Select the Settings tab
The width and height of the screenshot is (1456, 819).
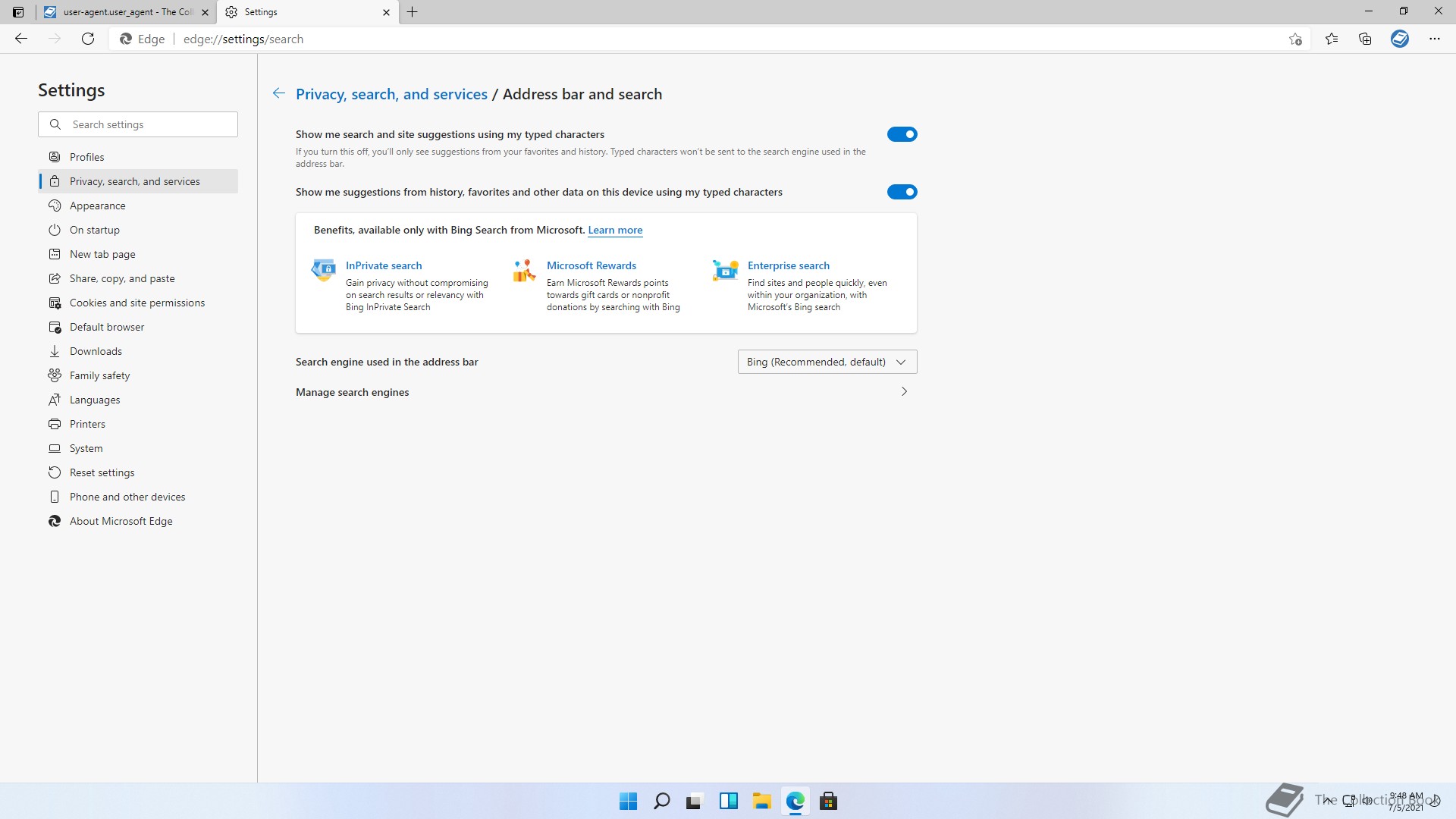tap(308, 12)
